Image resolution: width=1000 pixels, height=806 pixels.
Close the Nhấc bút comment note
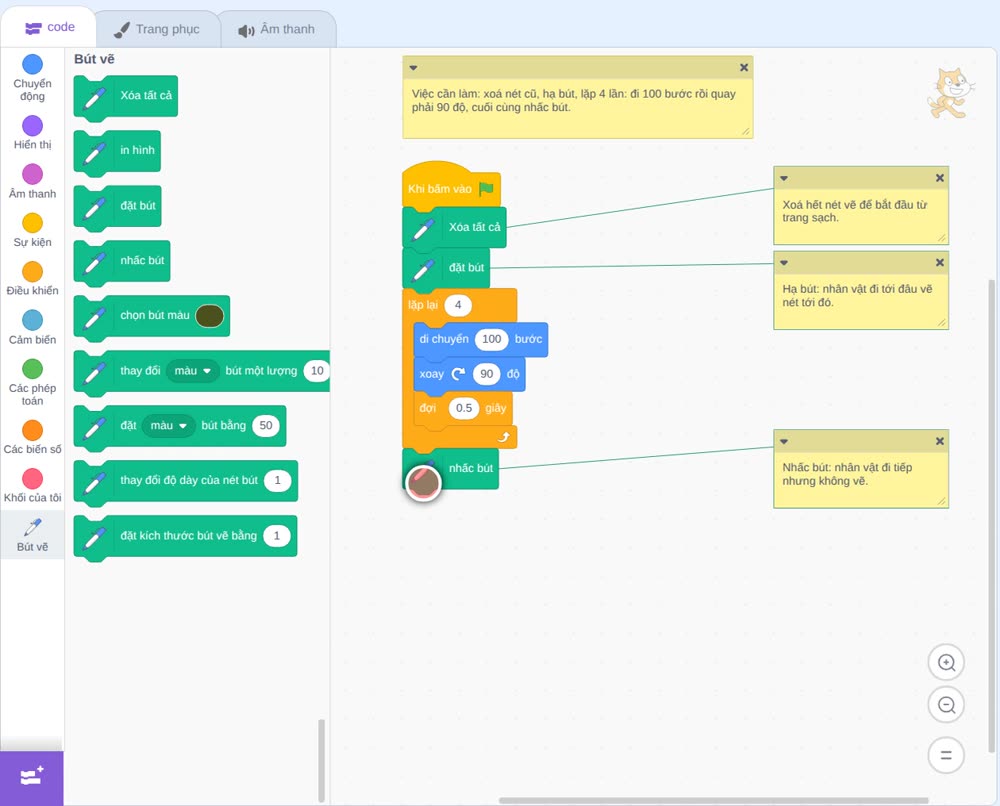[939, 441]
